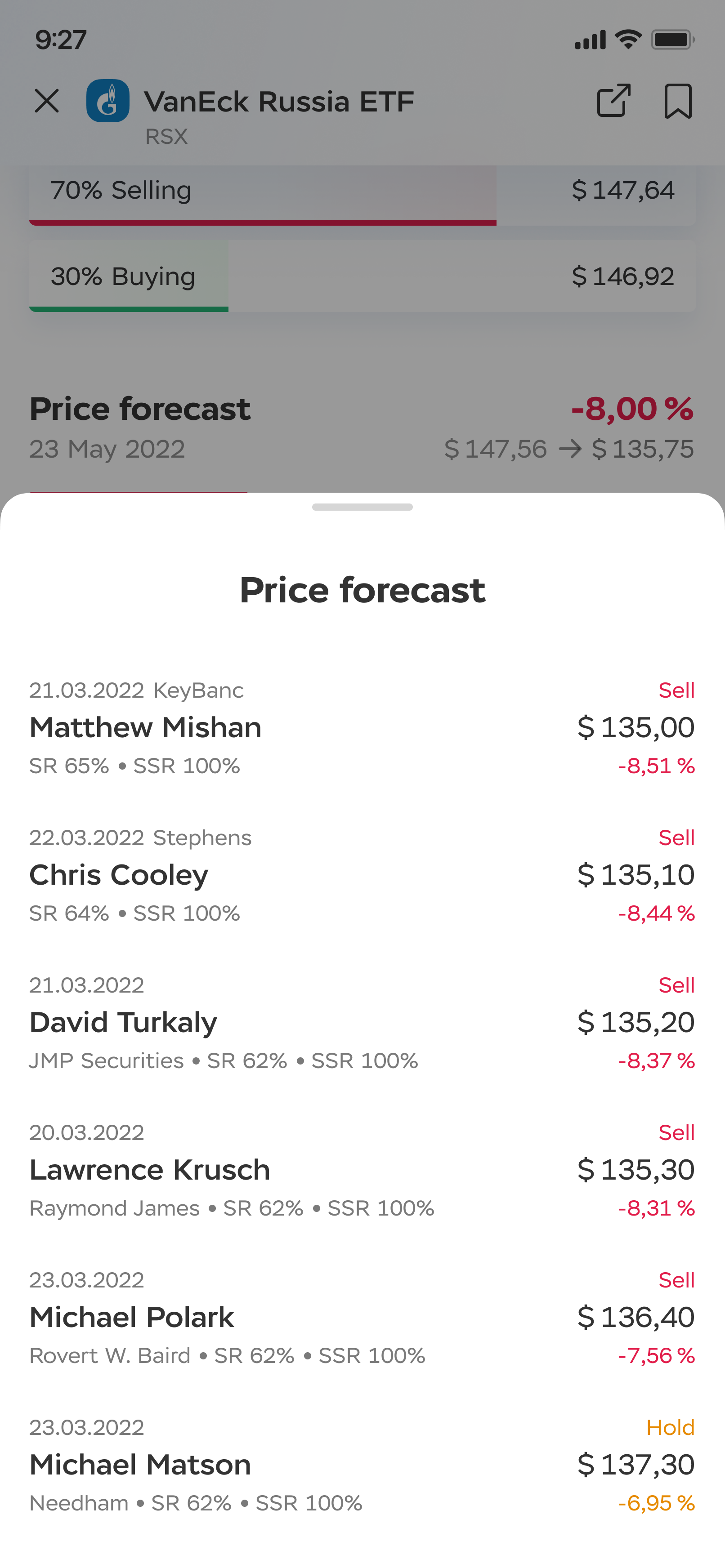
Task: Close the VanEck Russia ETF screen
Action: (x=47, y=101)
